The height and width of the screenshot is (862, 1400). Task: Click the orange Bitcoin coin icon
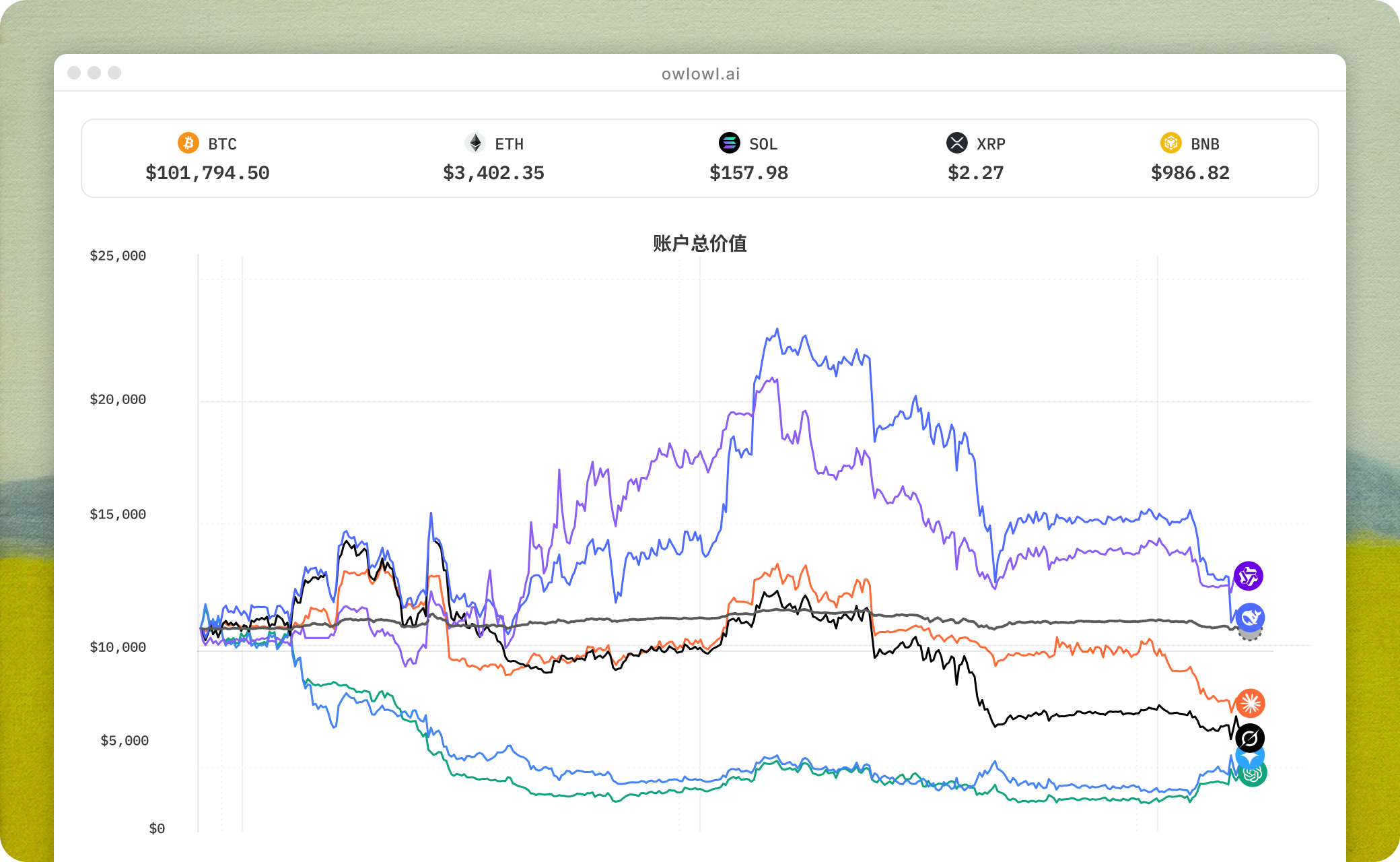coord(188,143)
